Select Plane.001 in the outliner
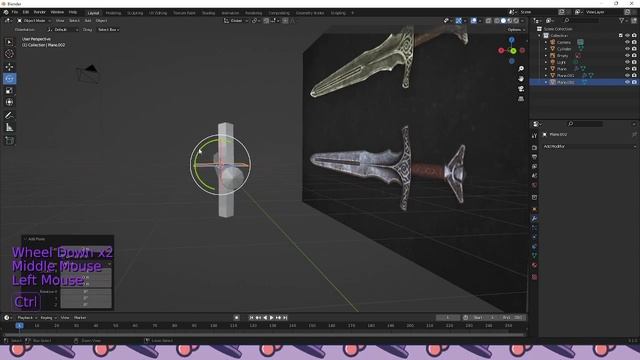 566,76
